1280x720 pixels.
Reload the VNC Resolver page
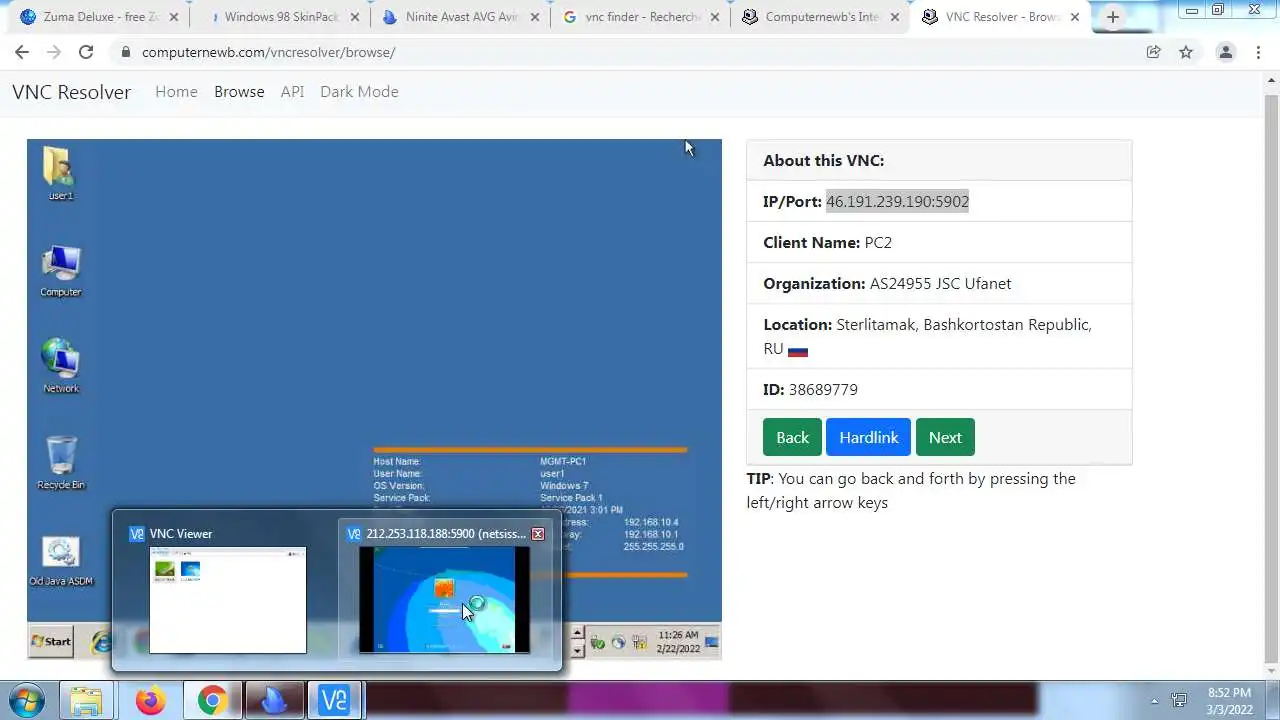pyautogui.click(x=86, y=52)
